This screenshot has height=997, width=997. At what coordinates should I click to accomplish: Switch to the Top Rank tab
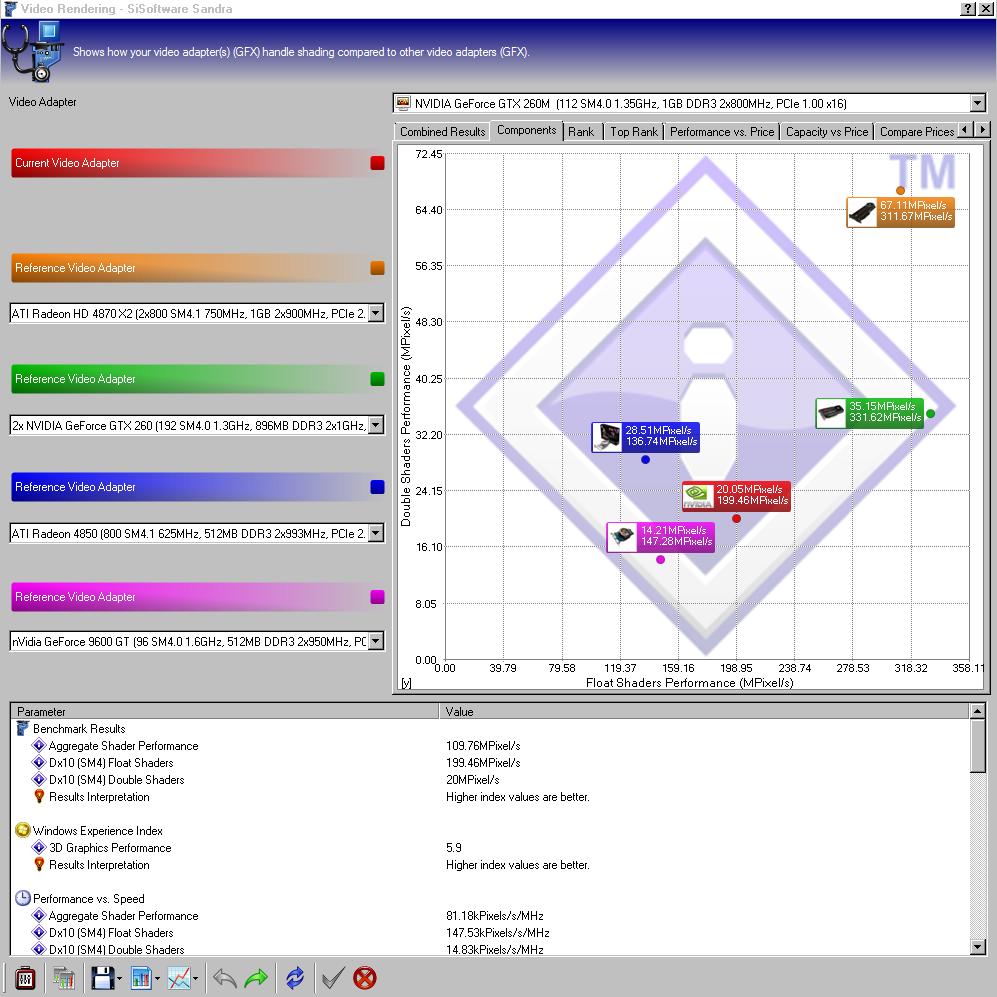click(634, 132)
